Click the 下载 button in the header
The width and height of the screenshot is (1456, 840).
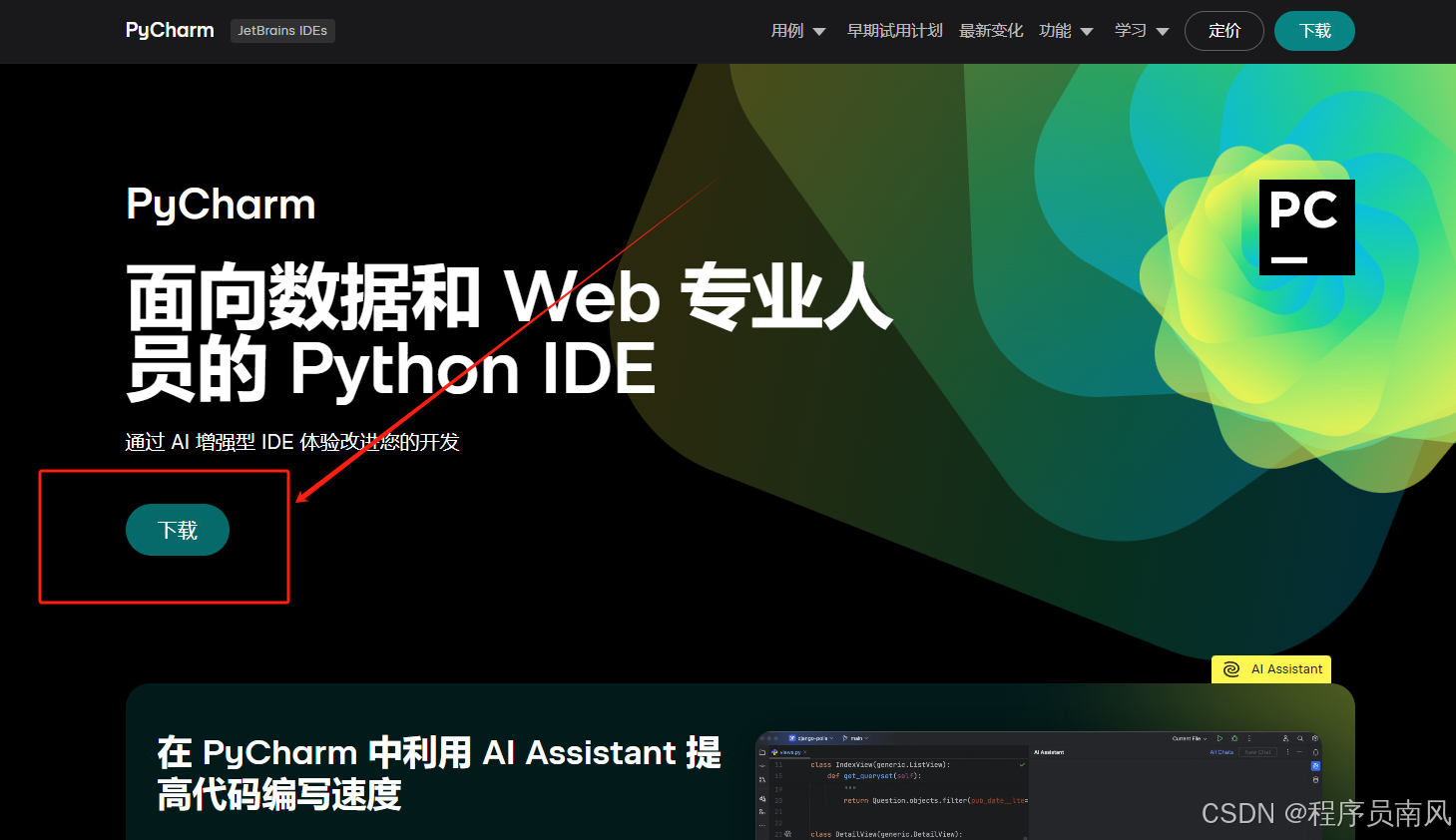[x=1314, y=31]
